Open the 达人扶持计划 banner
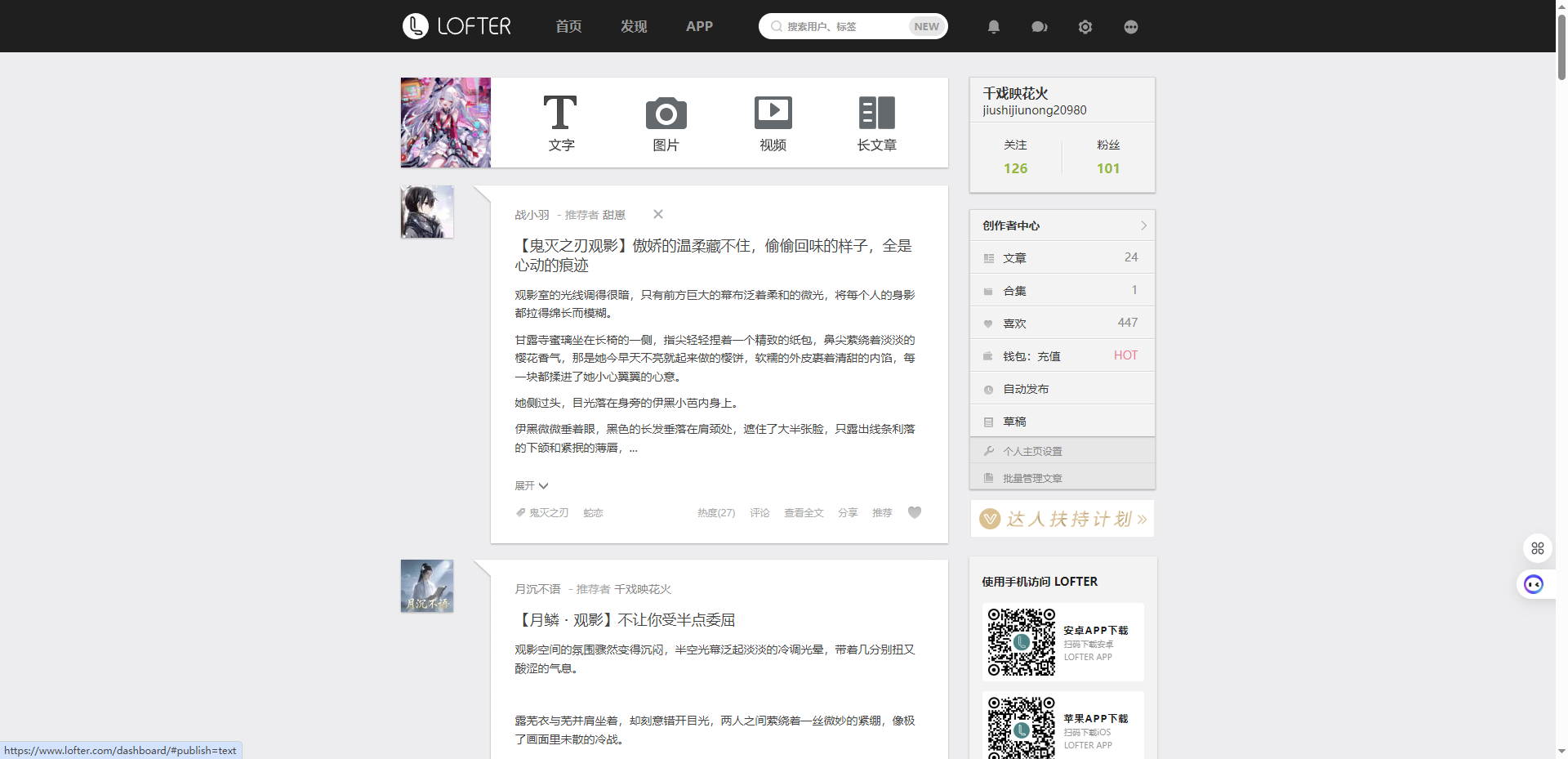This screenshot has width=1568, height=759. pyautogui.click(x=1062, y=519)
